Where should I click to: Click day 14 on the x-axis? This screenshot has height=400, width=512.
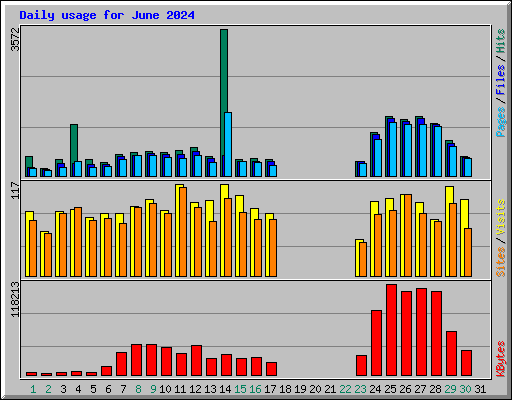(x=225, y=389)
